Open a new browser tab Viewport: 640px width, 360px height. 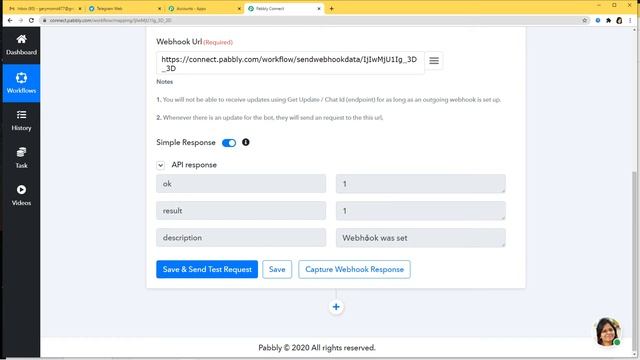[331, 8]
